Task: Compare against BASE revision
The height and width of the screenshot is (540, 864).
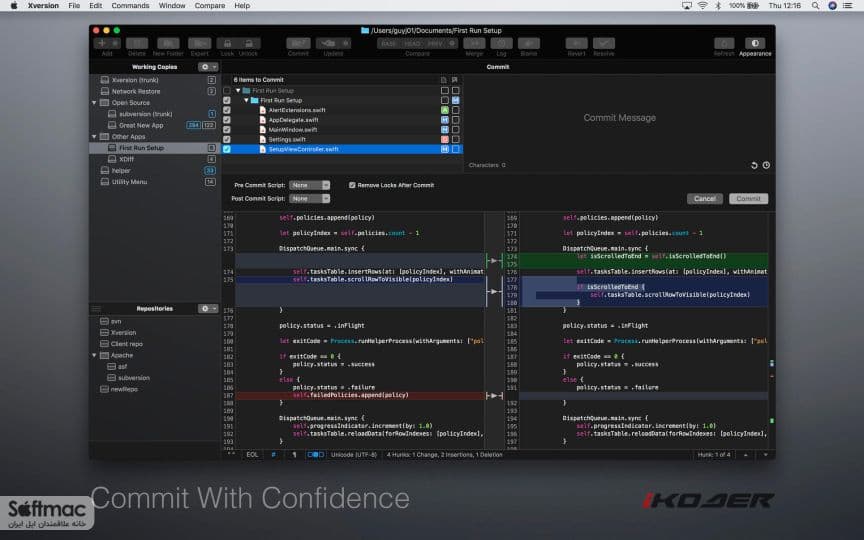Action: 388,44
